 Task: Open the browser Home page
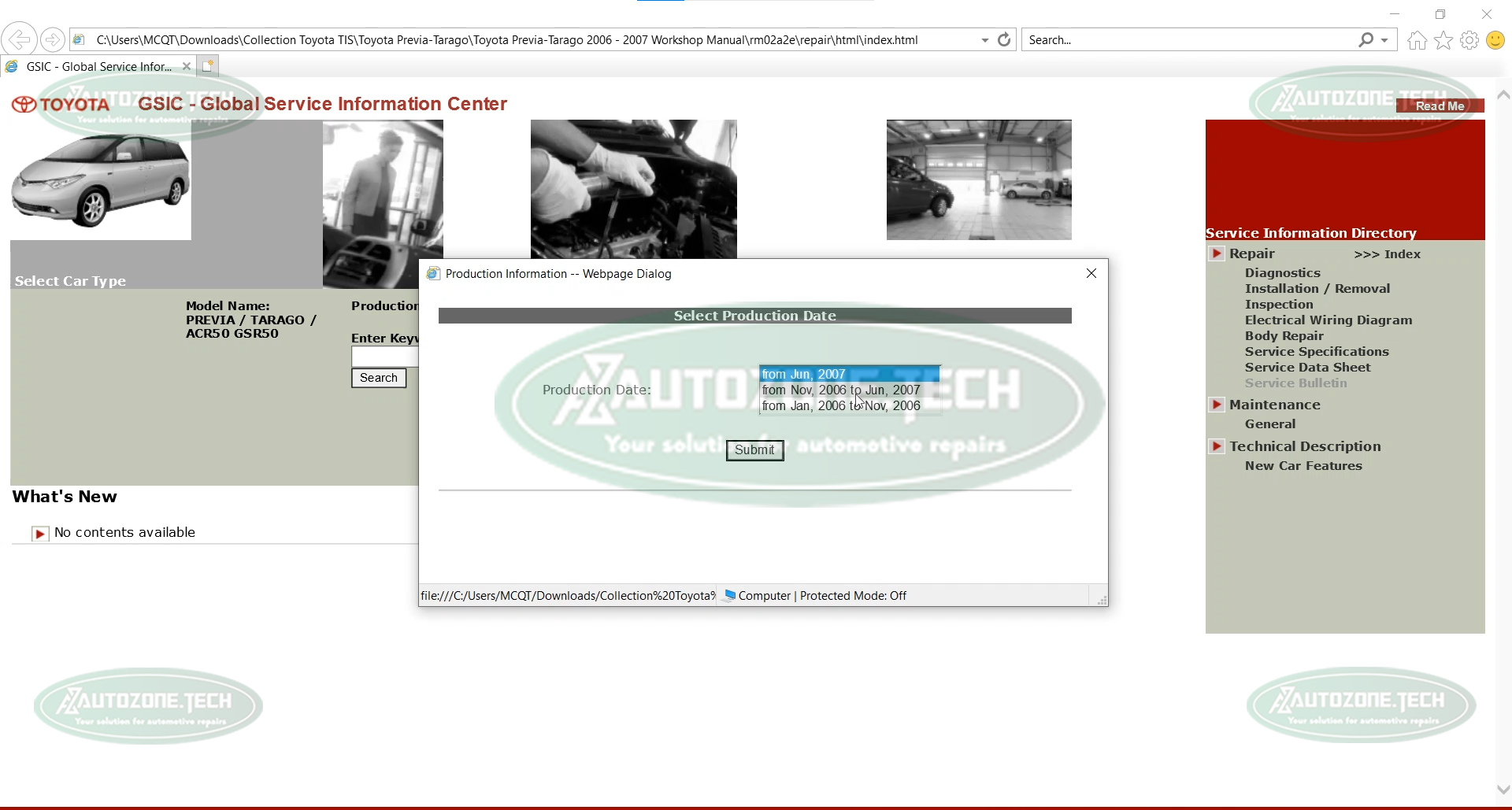[x=1416, y=39]
